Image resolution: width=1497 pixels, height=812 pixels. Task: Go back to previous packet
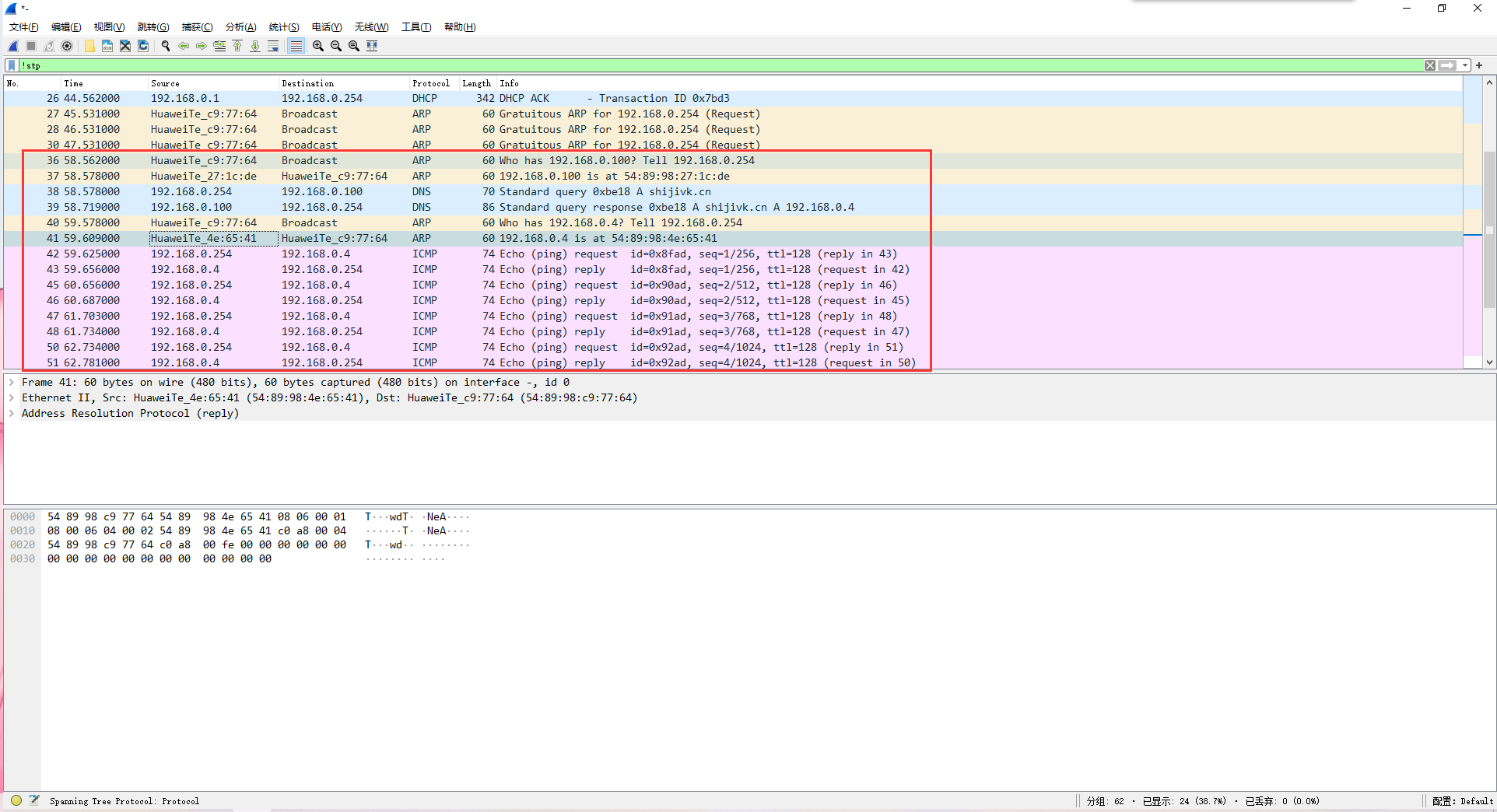point(184,46)
